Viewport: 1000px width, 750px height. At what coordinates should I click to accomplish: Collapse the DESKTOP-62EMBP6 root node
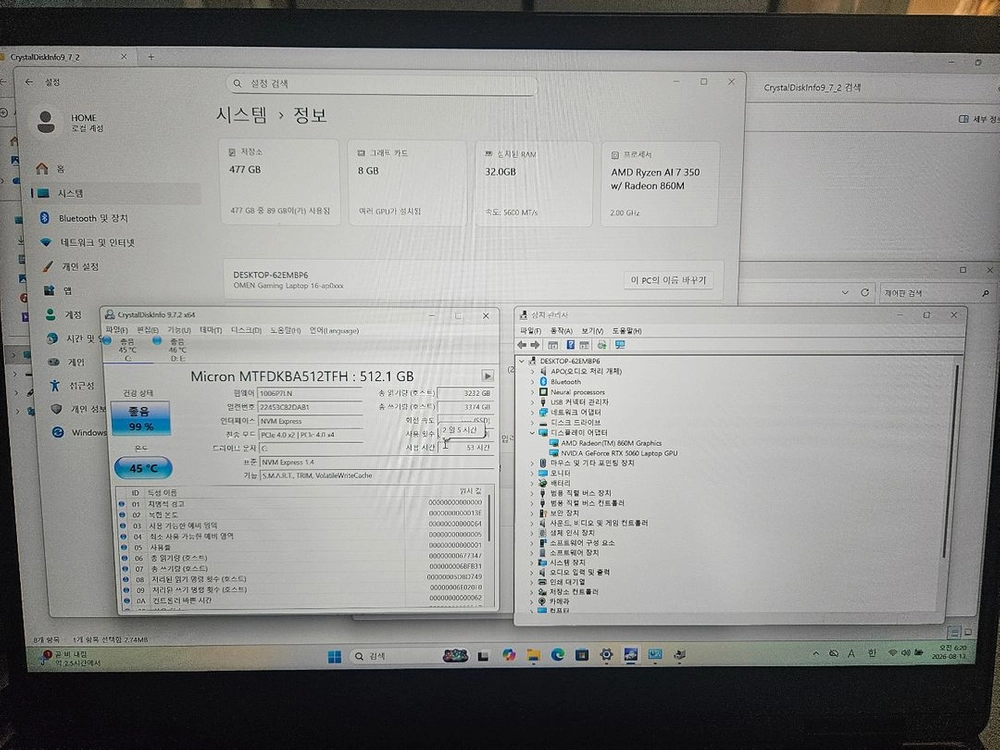(x=522, y=361)
